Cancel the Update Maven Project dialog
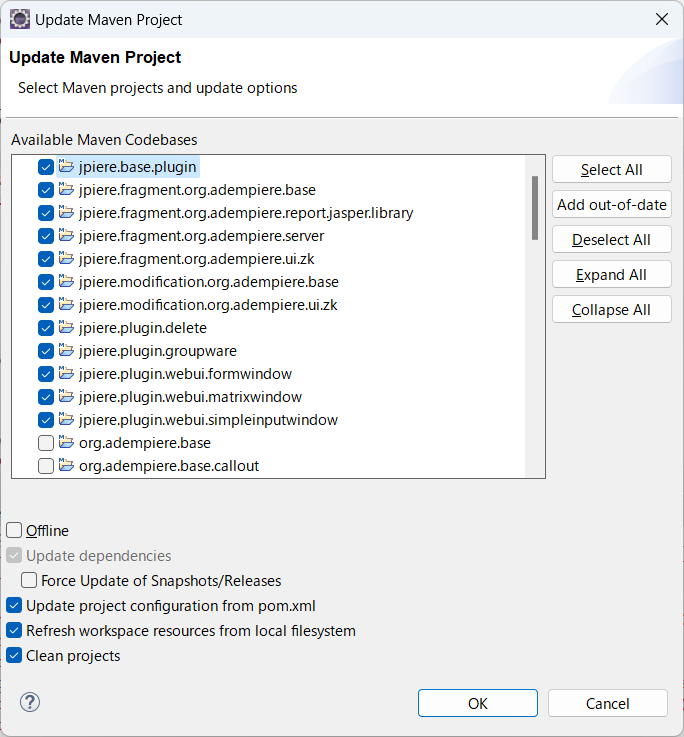This screenshot has width=684, height=737. (607, 703)
